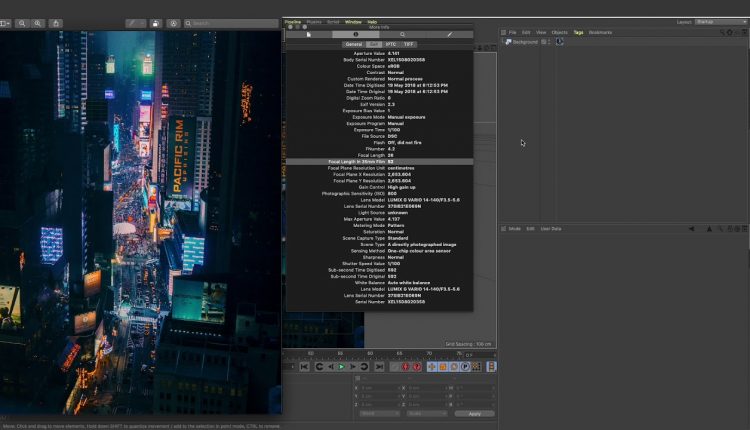Select the magnifier tab in More Info

pos(402,34)
